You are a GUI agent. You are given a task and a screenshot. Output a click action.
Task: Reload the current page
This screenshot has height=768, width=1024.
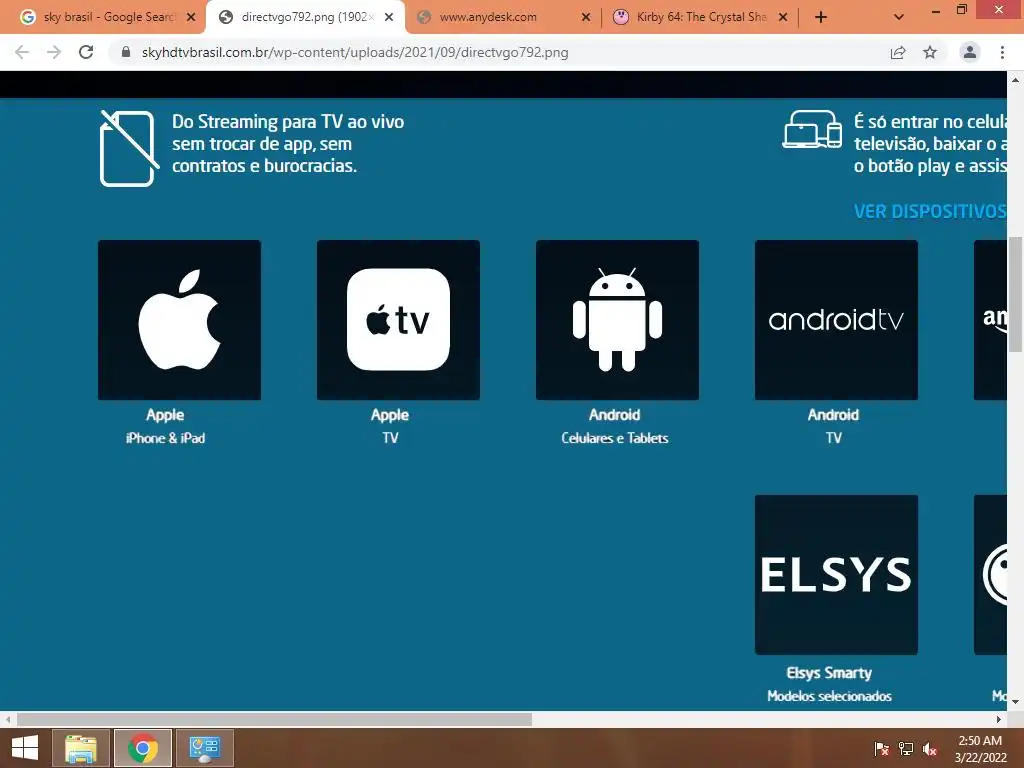[86, 52]
